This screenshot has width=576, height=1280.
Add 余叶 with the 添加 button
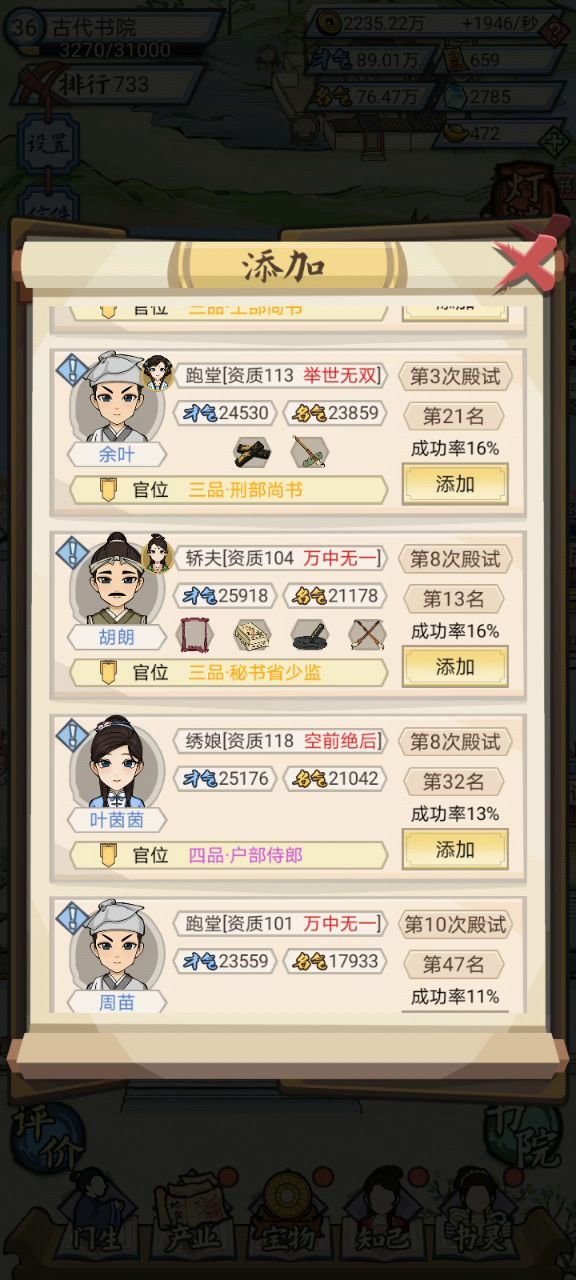pos(455,484)
